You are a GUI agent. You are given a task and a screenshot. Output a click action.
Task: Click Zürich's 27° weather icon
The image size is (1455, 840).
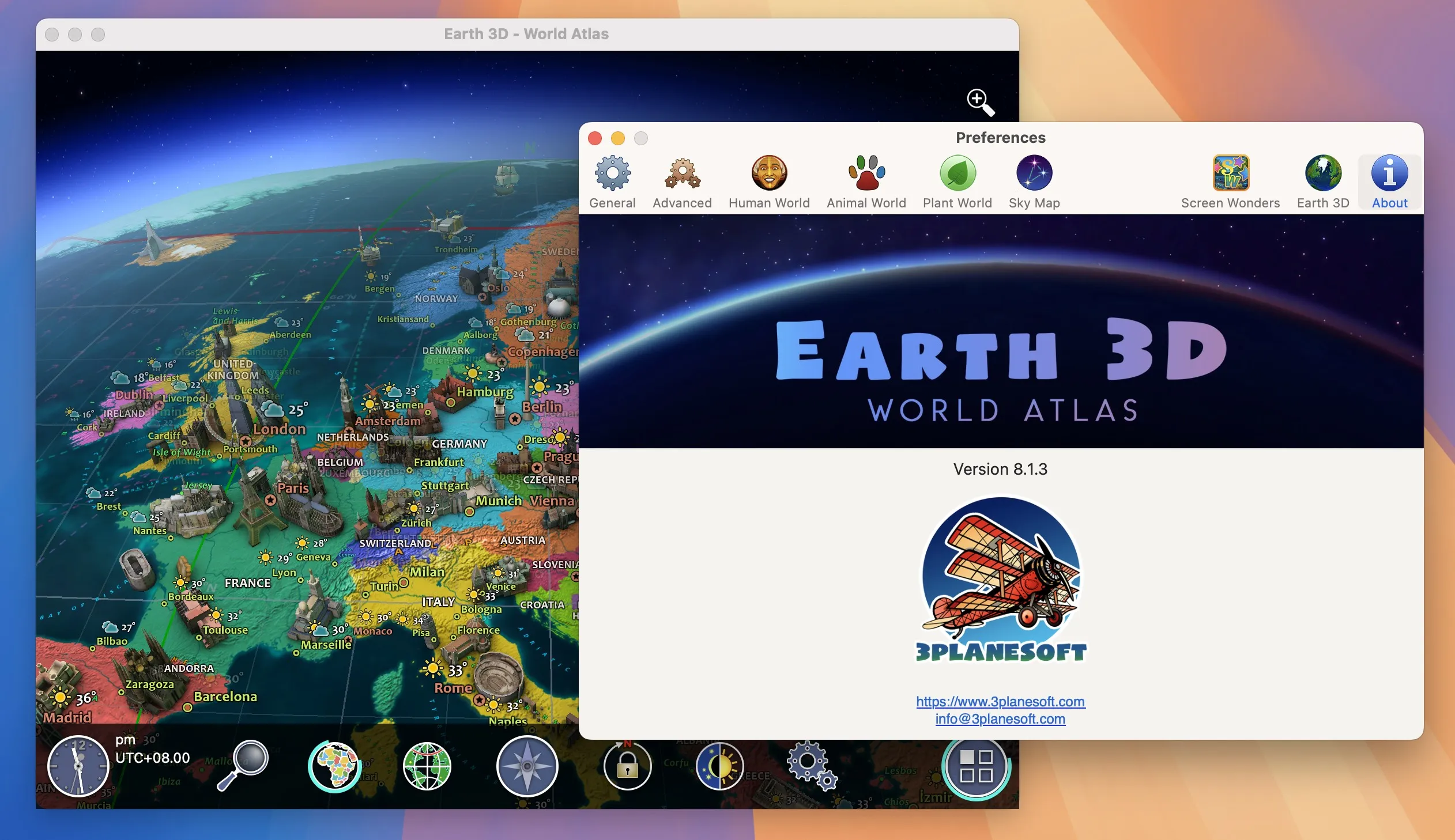click(414, 508)
